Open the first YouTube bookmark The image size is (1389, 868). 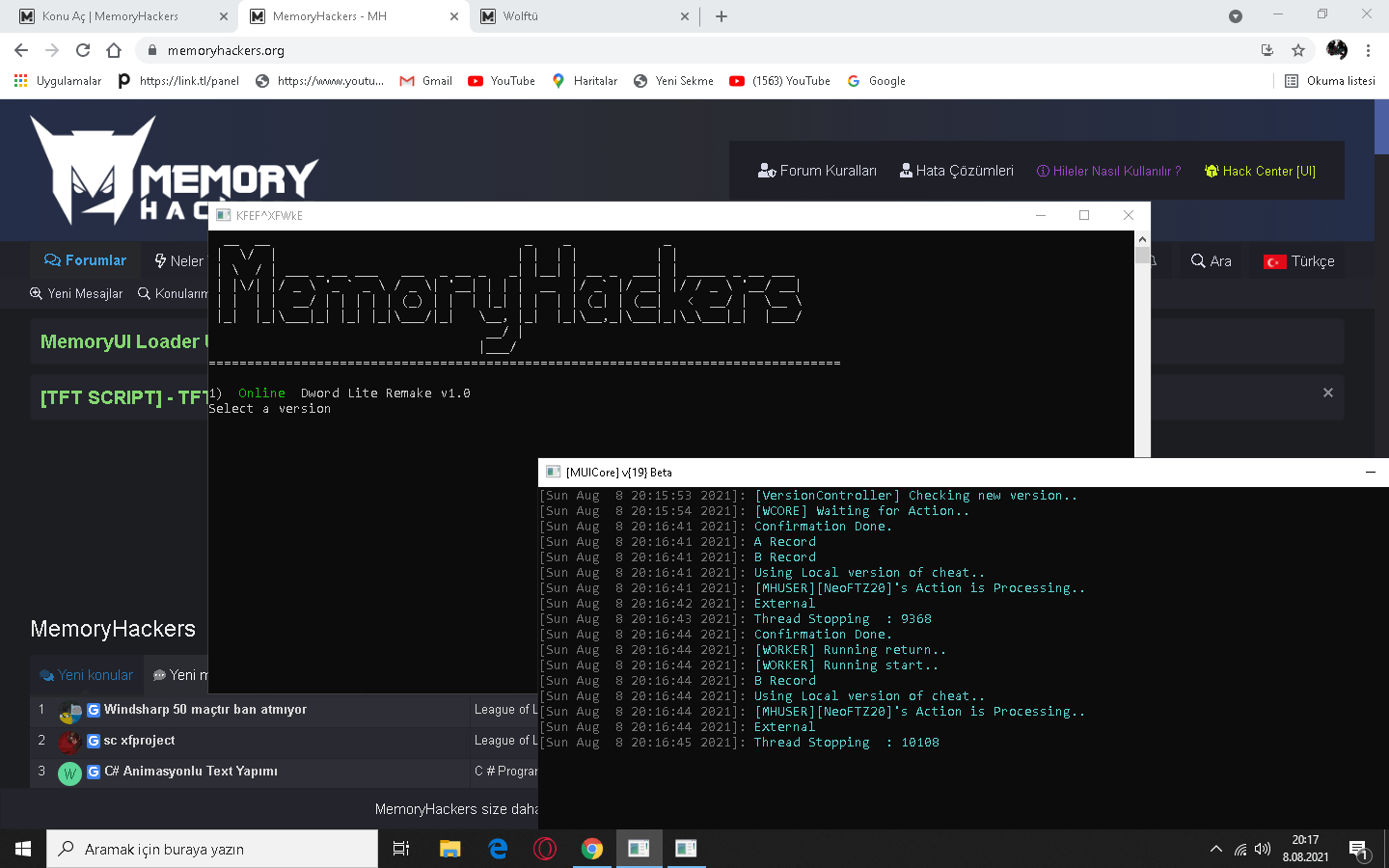502,81
